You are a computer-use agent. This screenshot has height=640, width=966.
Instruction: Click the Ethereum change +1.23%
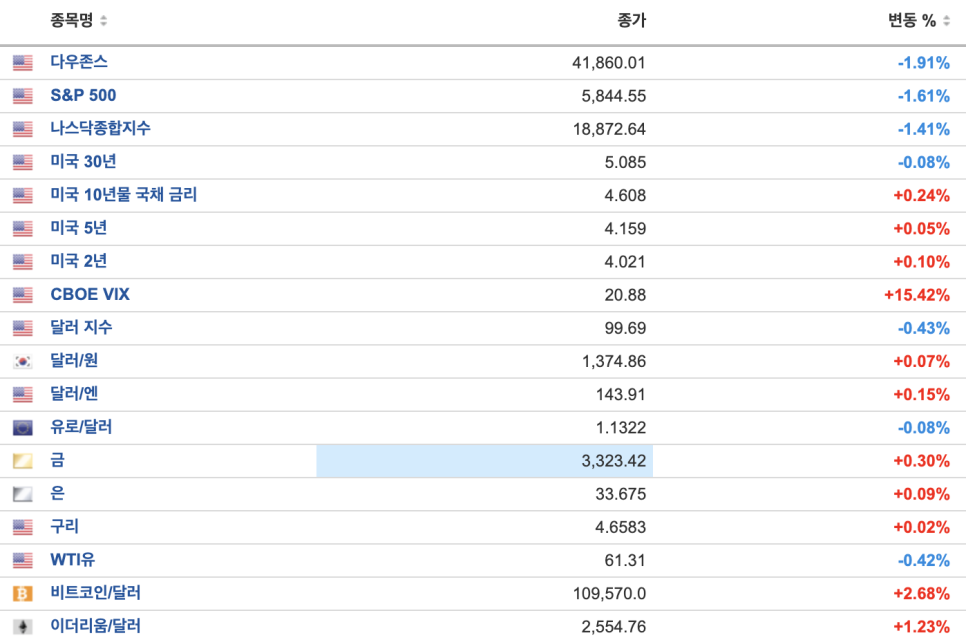point(922,627)
